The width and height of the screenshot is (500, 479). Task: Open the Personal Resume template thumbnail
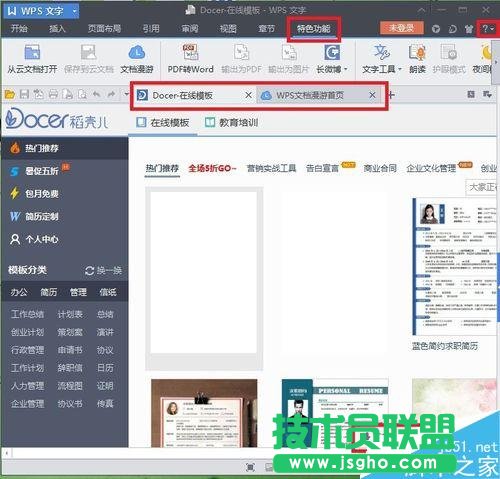pos(335,413)
